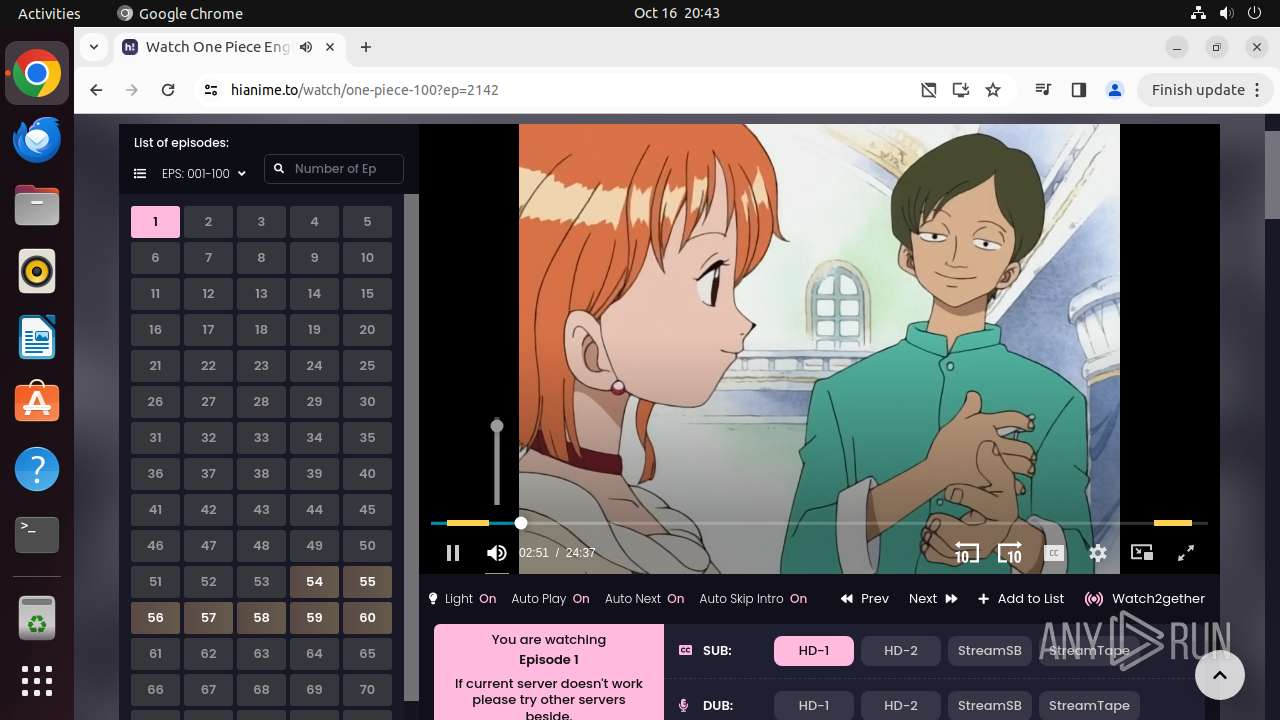
Task: Click the install app icon in the address bar
Action: pos(961,90)
